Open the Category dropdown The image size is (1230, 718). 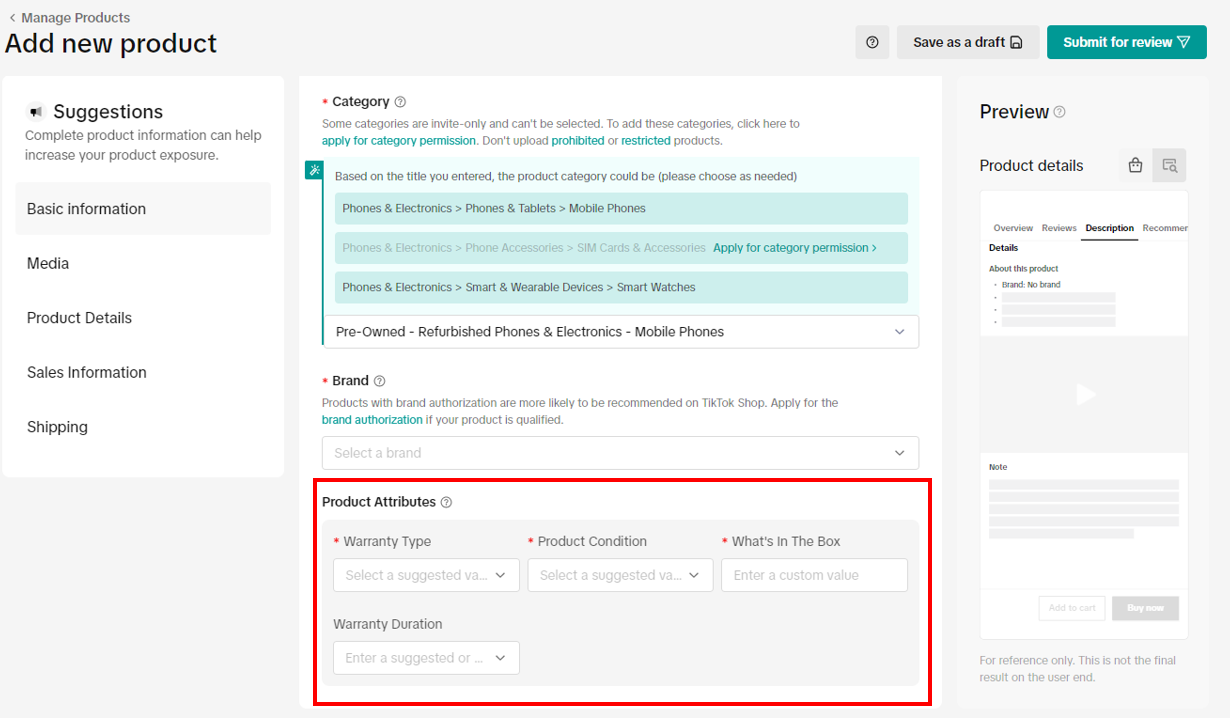pos(620,332)
